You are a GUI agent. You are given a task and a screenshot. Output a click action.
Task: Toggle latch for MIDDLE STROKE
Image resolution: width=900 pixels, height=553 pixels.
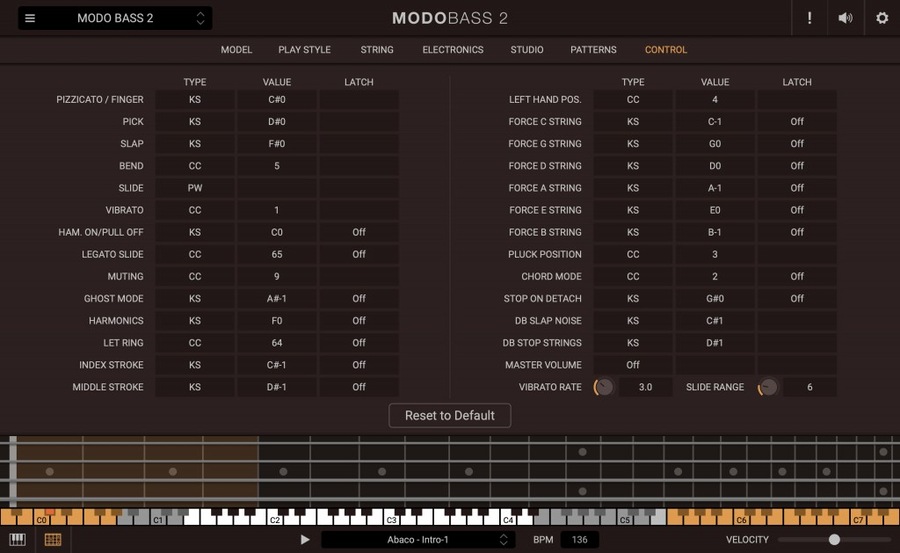pyautogui.click(x=359, y=387)
